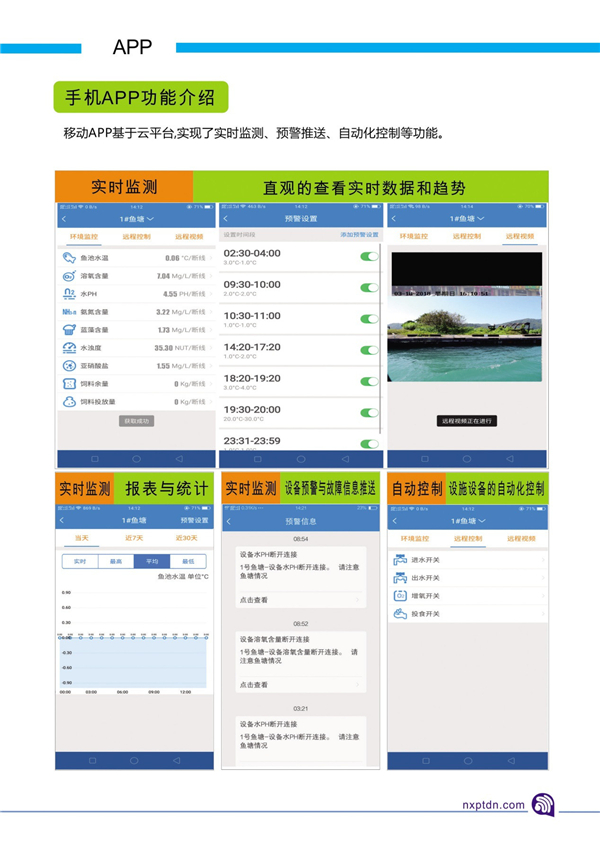Tap the 获取成功 toast message
600x848 pixels.
coord(136,421)
